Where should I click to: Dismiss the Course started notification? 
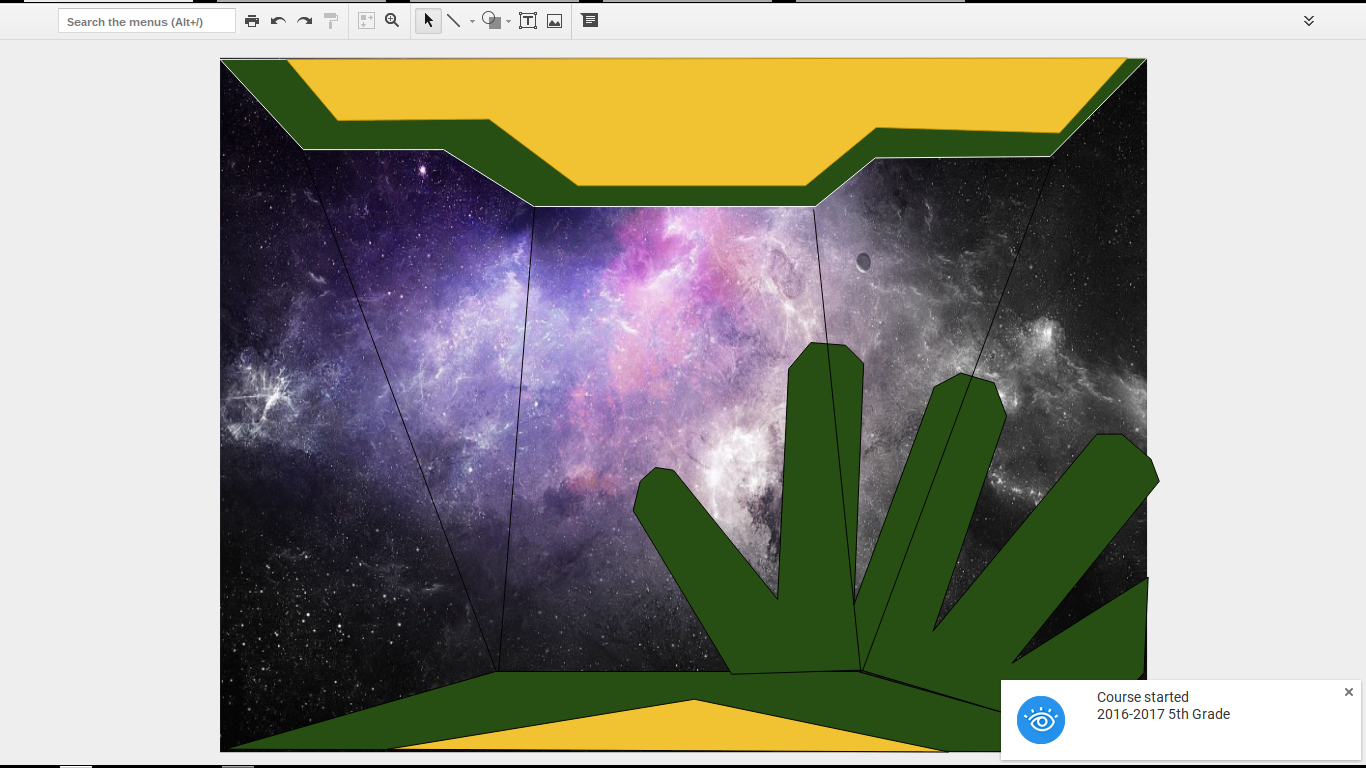click(x=1348, y=692)
